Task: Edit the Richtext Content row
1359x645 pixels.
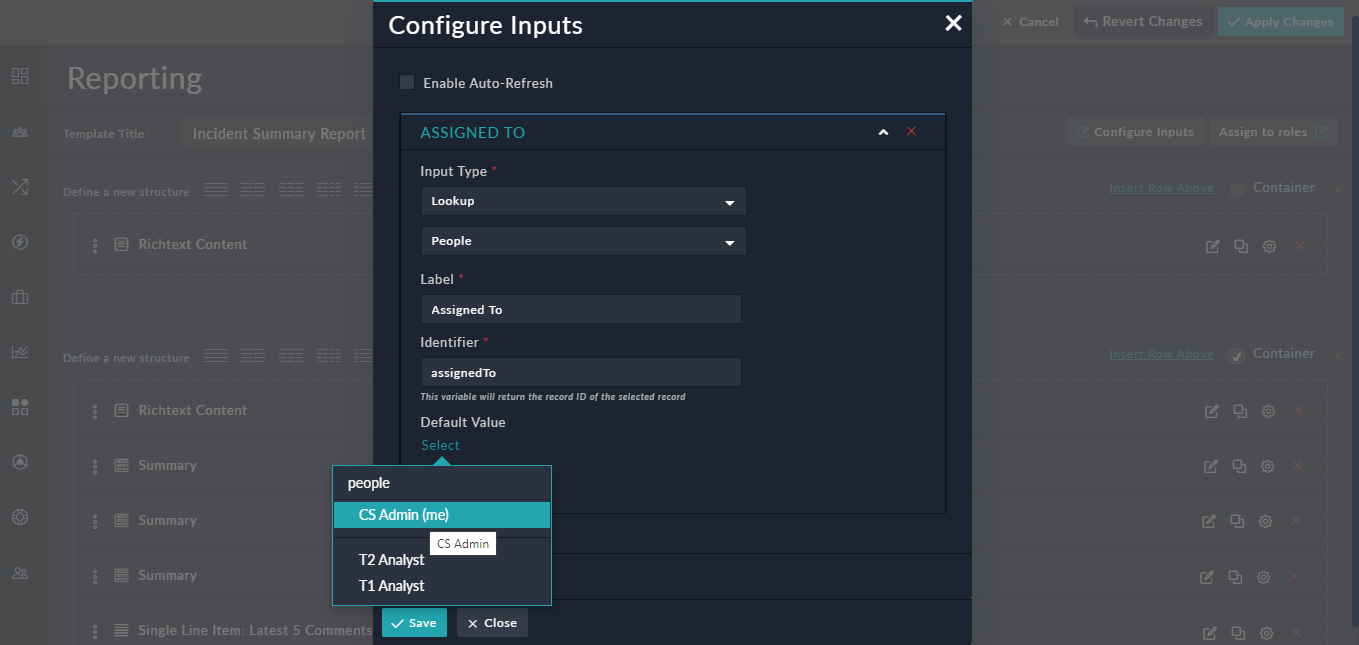Action: pos(1211,245)
